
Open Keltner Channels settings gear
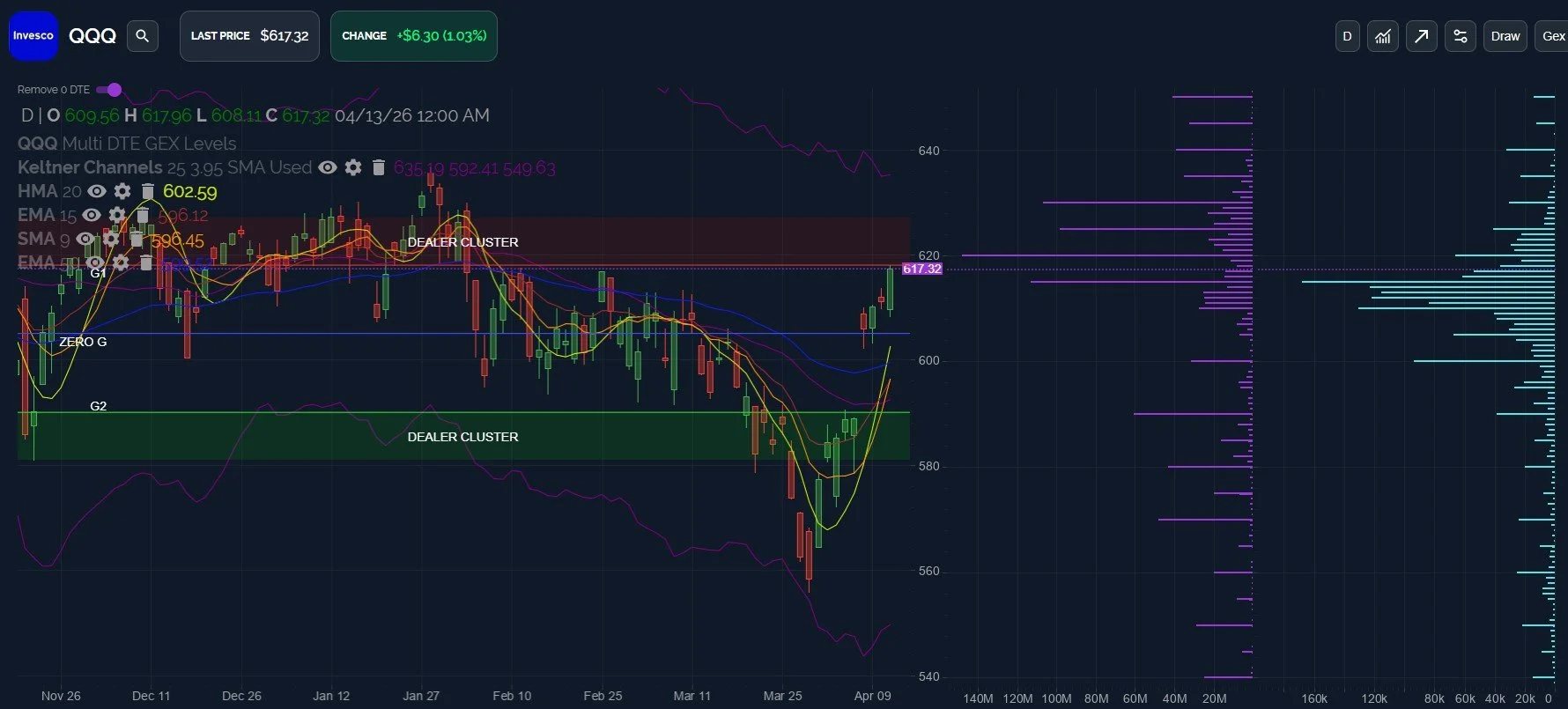[x=353, y=167]
